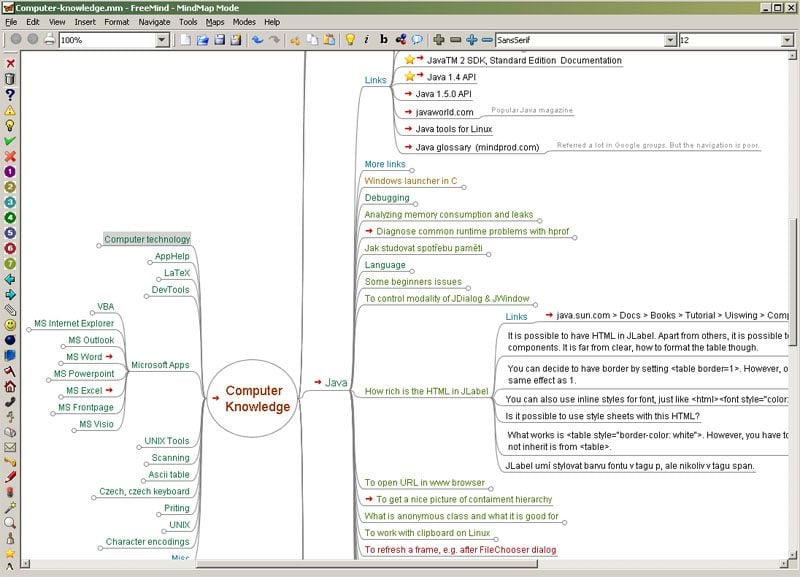Click the javaworld.com link node
This screenshot has width=800, height=577.
point(444,112)
